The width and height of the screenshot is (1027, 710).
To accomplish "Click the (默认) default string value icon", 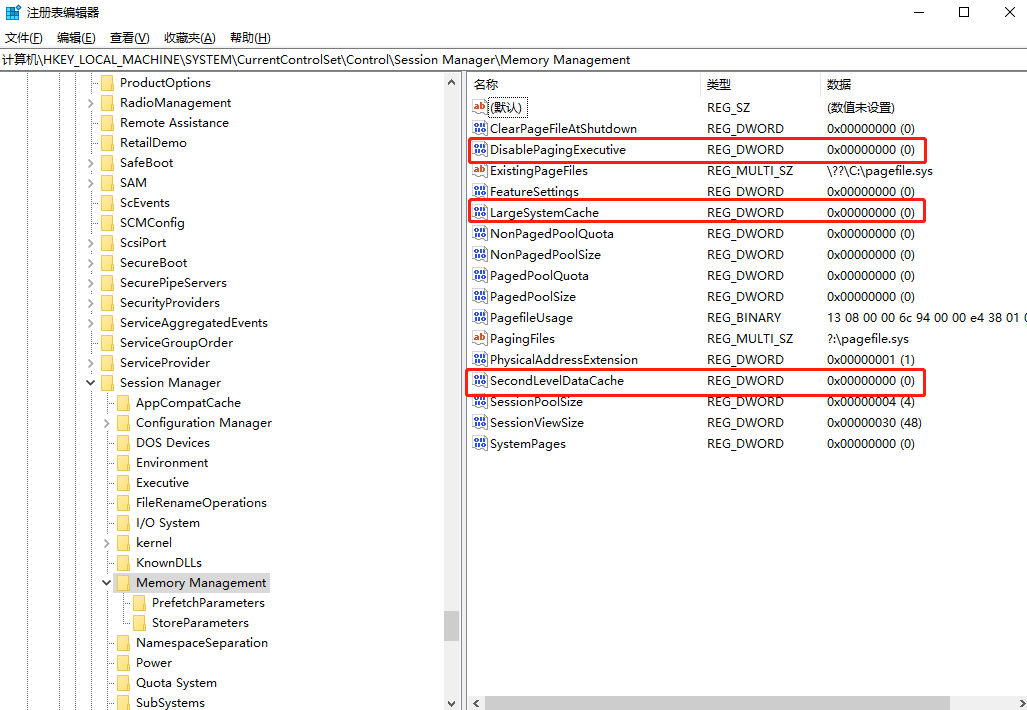I will [479, 107].
